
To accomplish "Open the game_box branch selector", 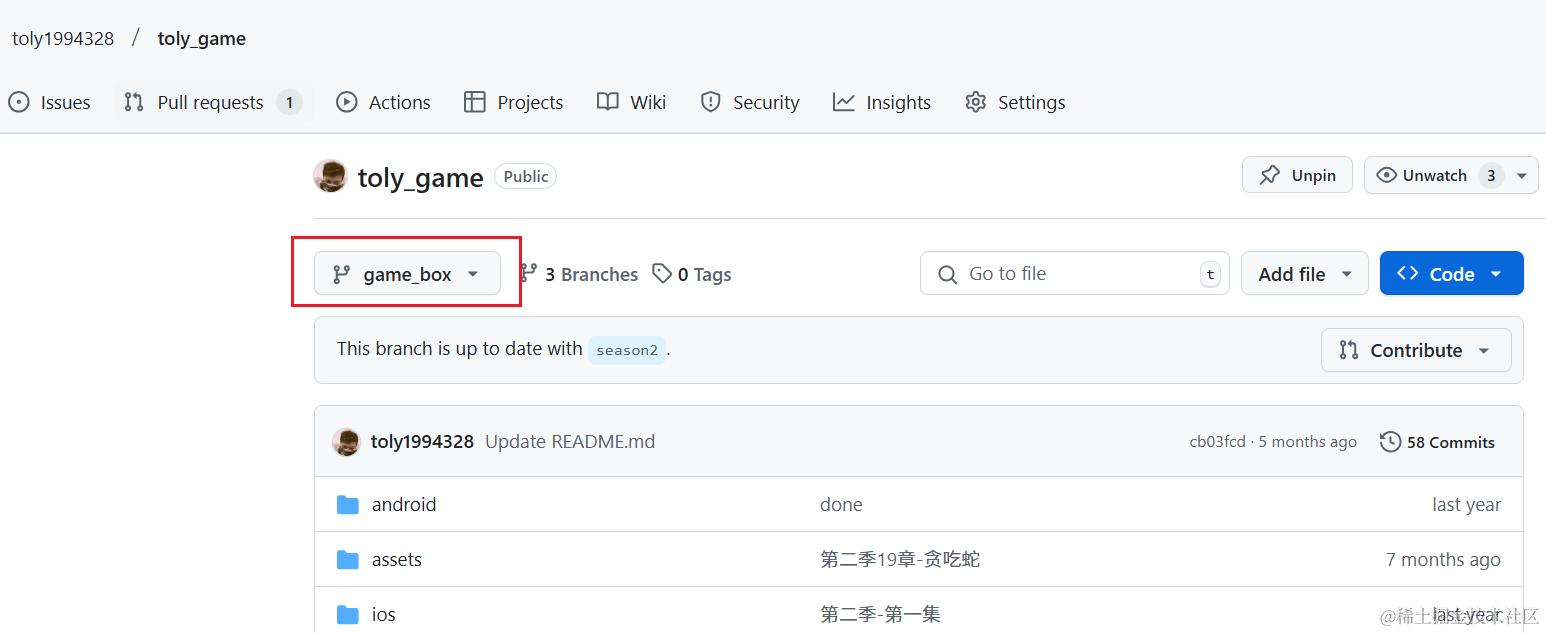I will [x=407, y=274].
